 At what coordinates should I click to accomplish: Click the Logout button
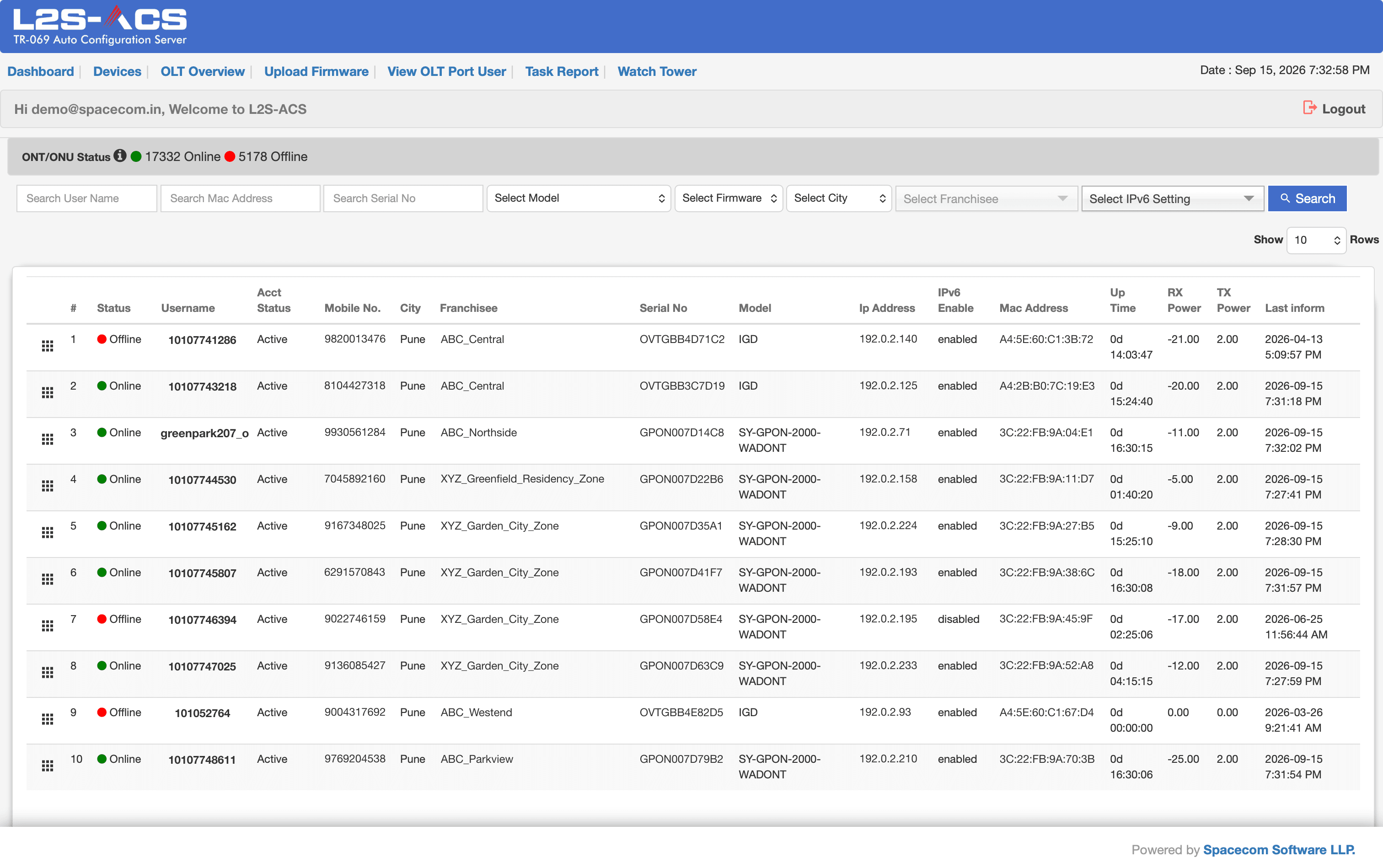(1334, 108)
